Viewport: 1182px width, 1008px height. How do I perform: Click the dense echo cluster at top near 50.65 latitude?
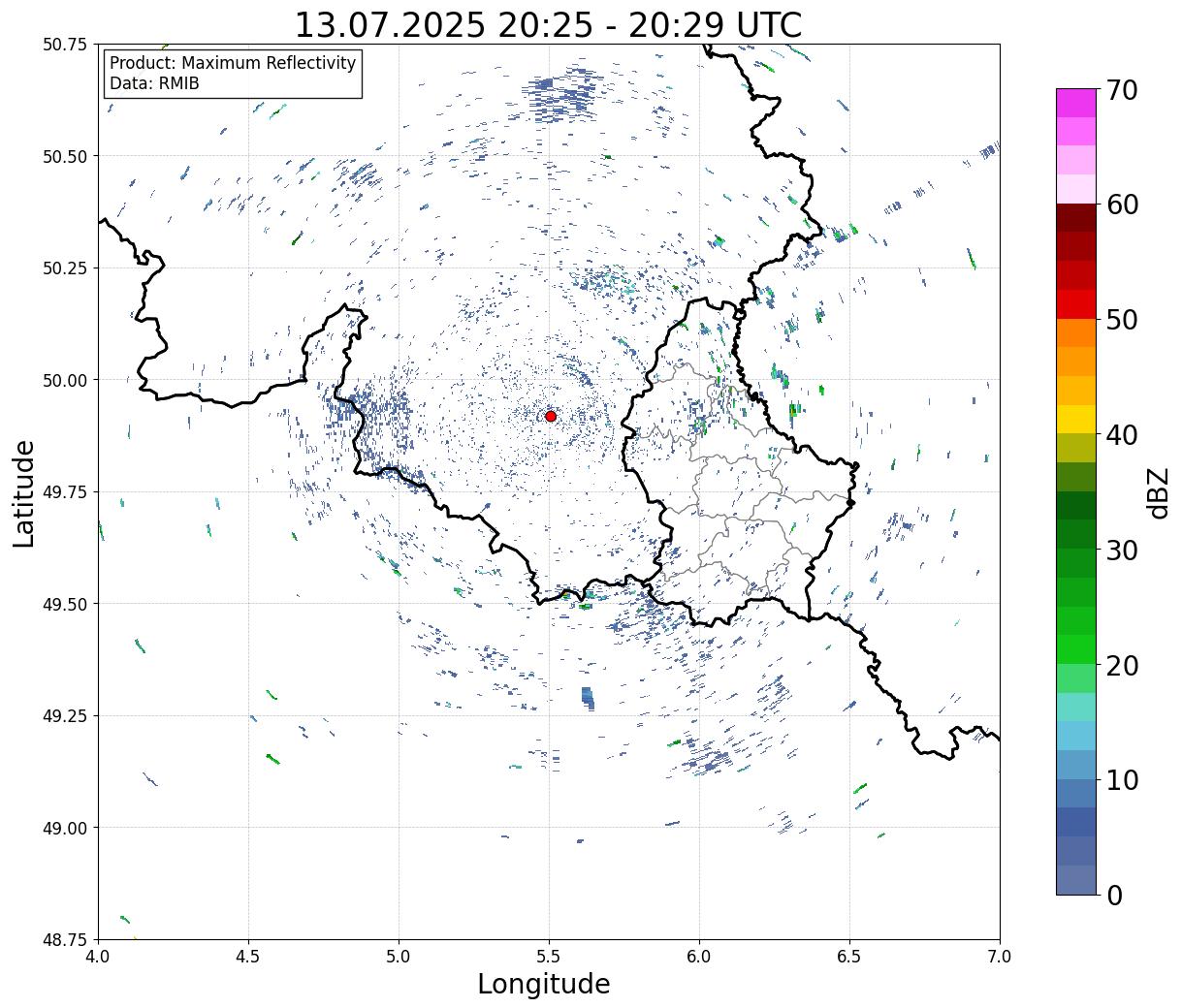click(x=558, y=95)
